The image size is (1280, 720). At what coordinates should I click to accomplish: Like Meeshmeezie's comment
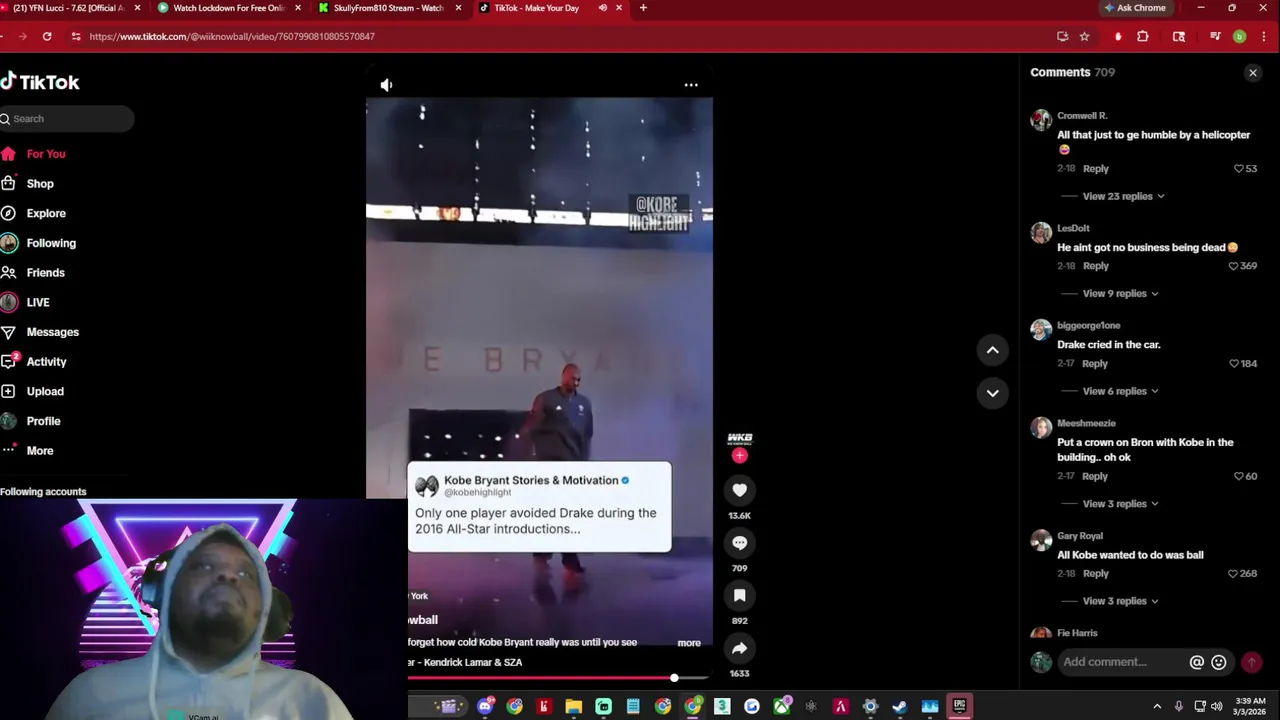click(1239, 476)
